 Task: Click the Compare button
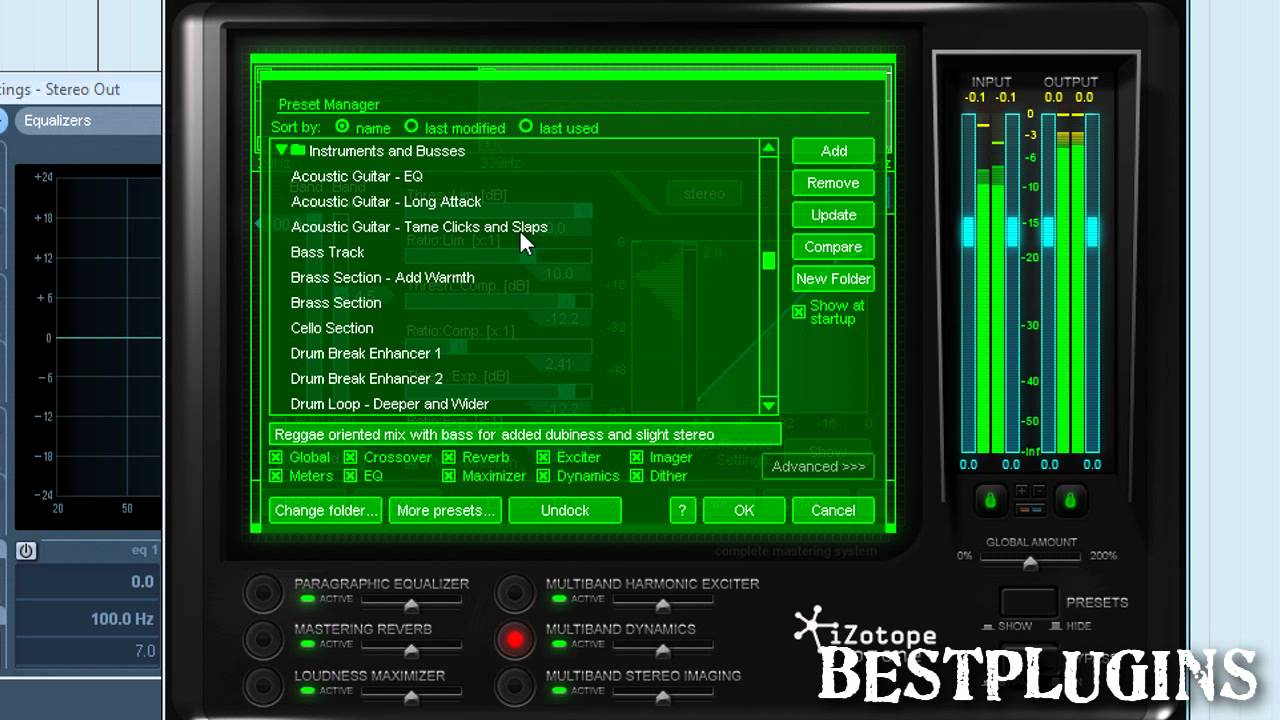834,247
